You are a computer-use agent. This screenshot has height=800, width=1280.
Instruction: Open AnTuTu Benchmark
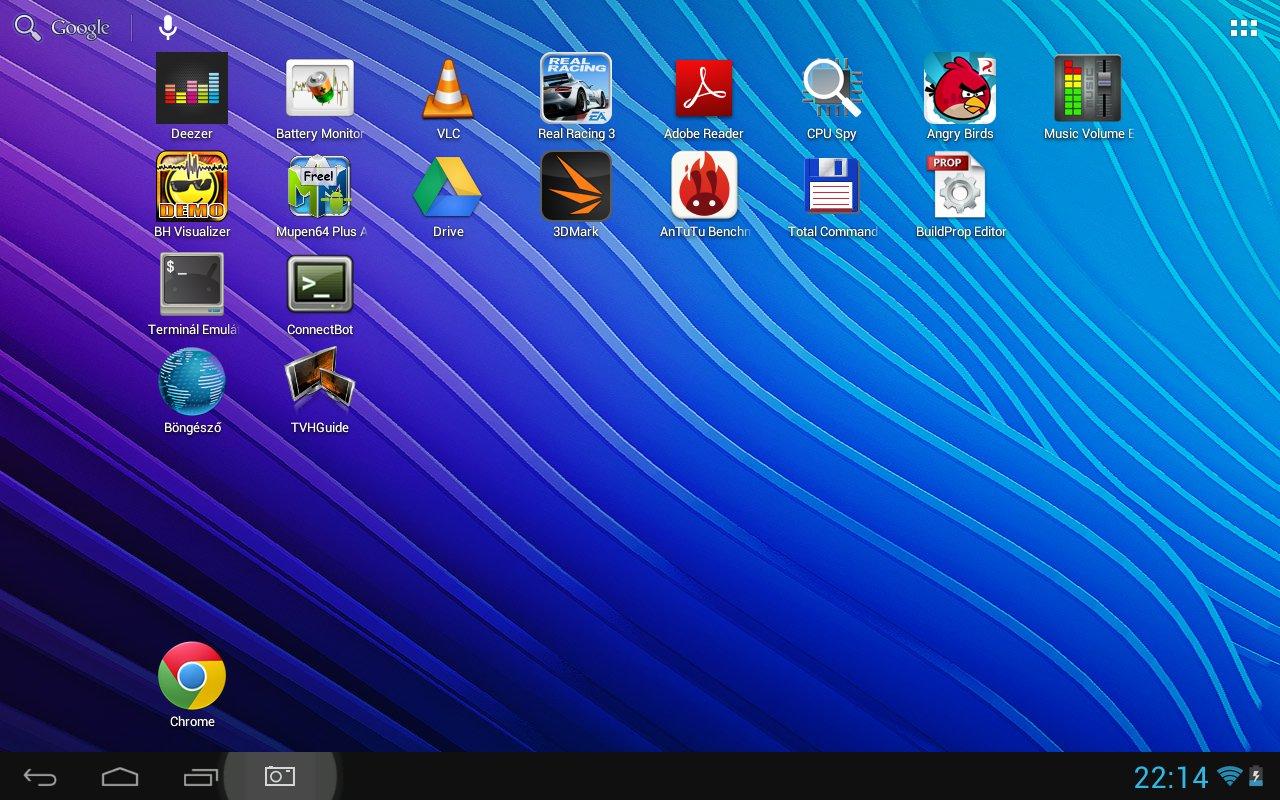(704, 194)
